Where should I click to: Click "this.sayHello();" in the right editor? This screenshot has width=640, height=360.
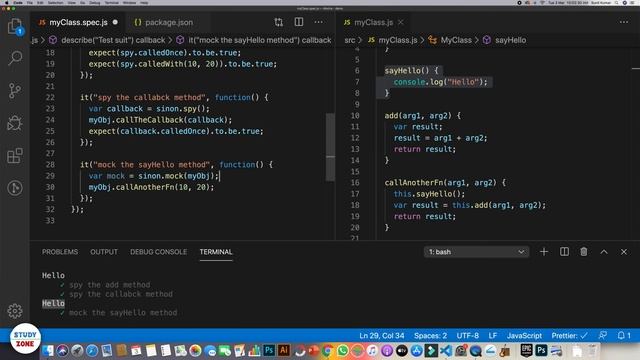(429, 194)
